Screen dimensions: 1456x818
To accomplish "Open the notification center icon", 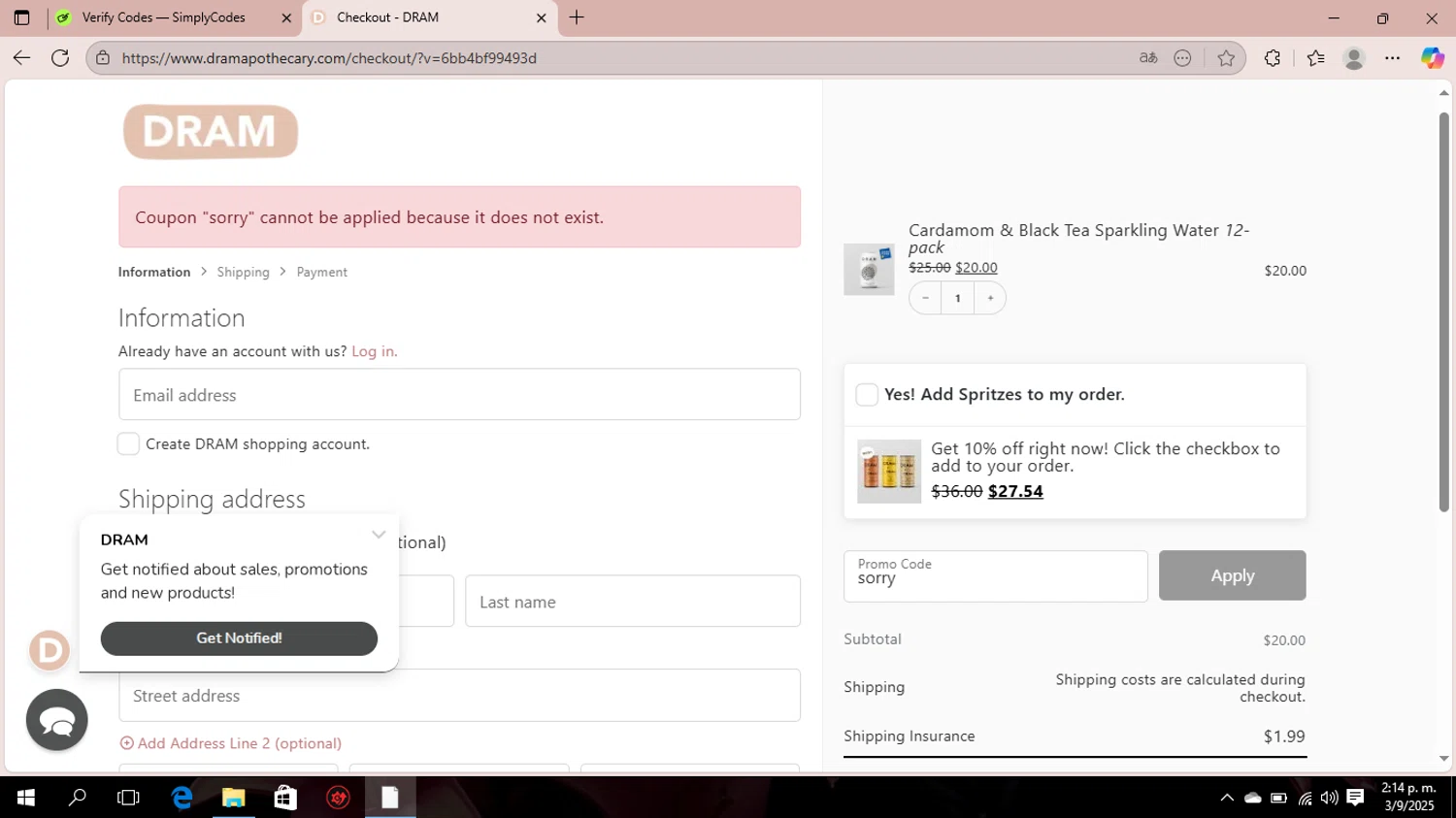I will click(1355, 798).
